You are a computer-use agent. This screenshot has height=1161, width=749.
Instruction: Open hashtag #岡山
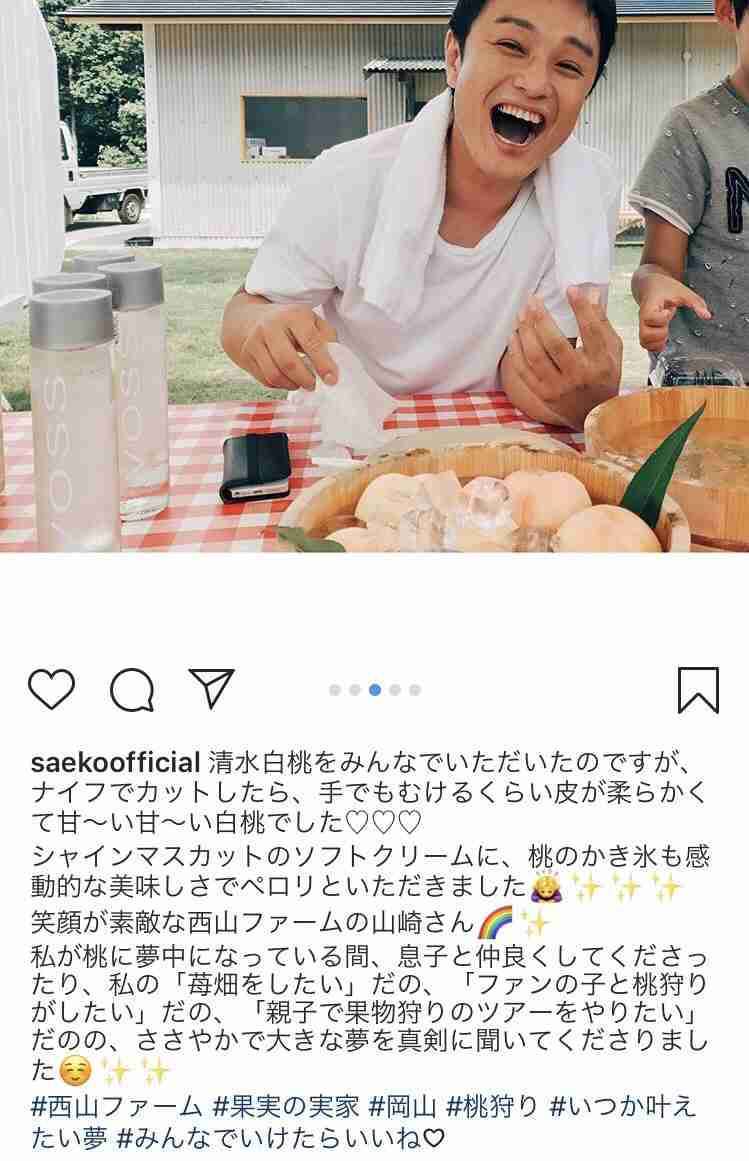point(403,1107)
